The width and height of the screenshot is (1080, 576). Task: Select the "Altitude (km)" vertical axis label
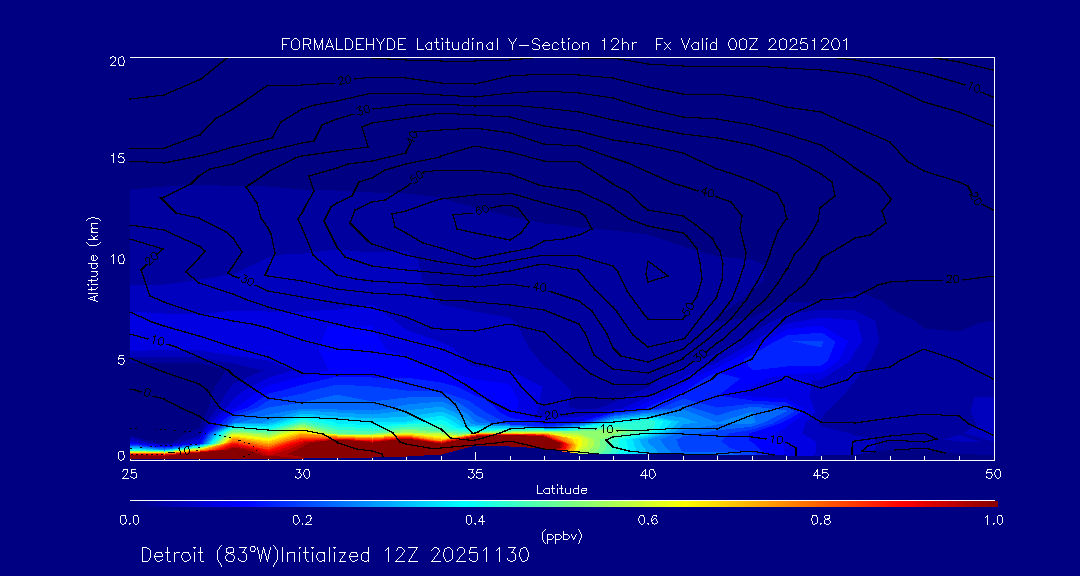94,260
